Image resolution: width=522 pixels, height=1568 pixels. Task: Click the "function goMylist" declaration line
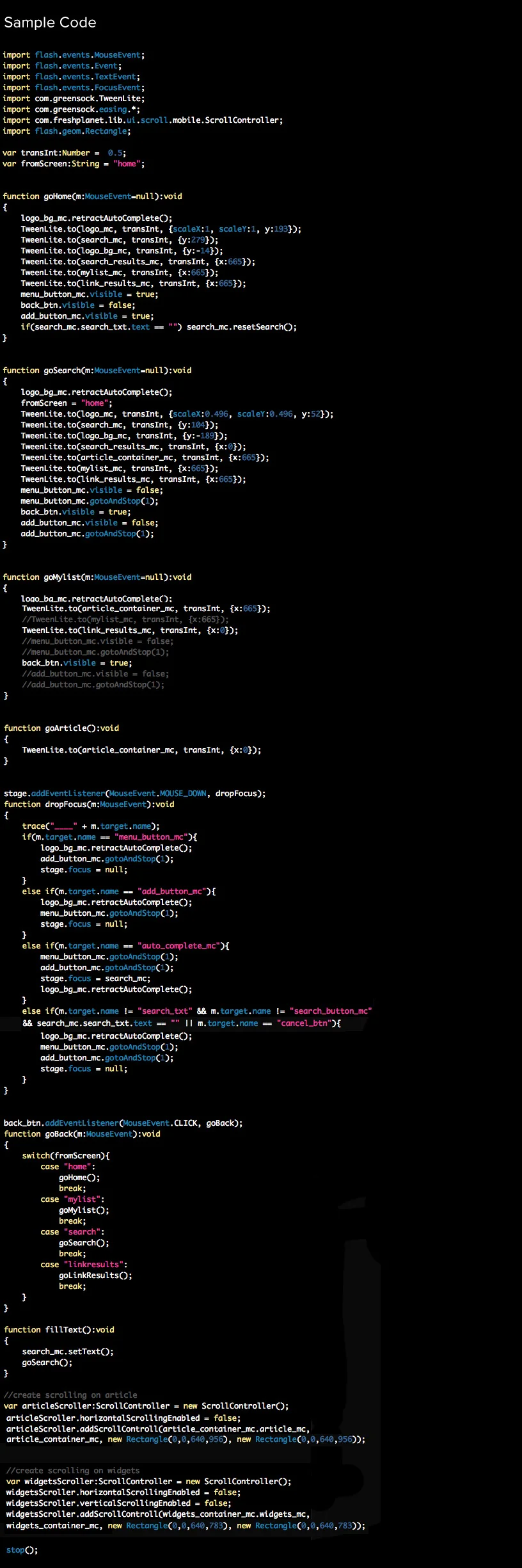pyautogui.click(x=97, y=577)
